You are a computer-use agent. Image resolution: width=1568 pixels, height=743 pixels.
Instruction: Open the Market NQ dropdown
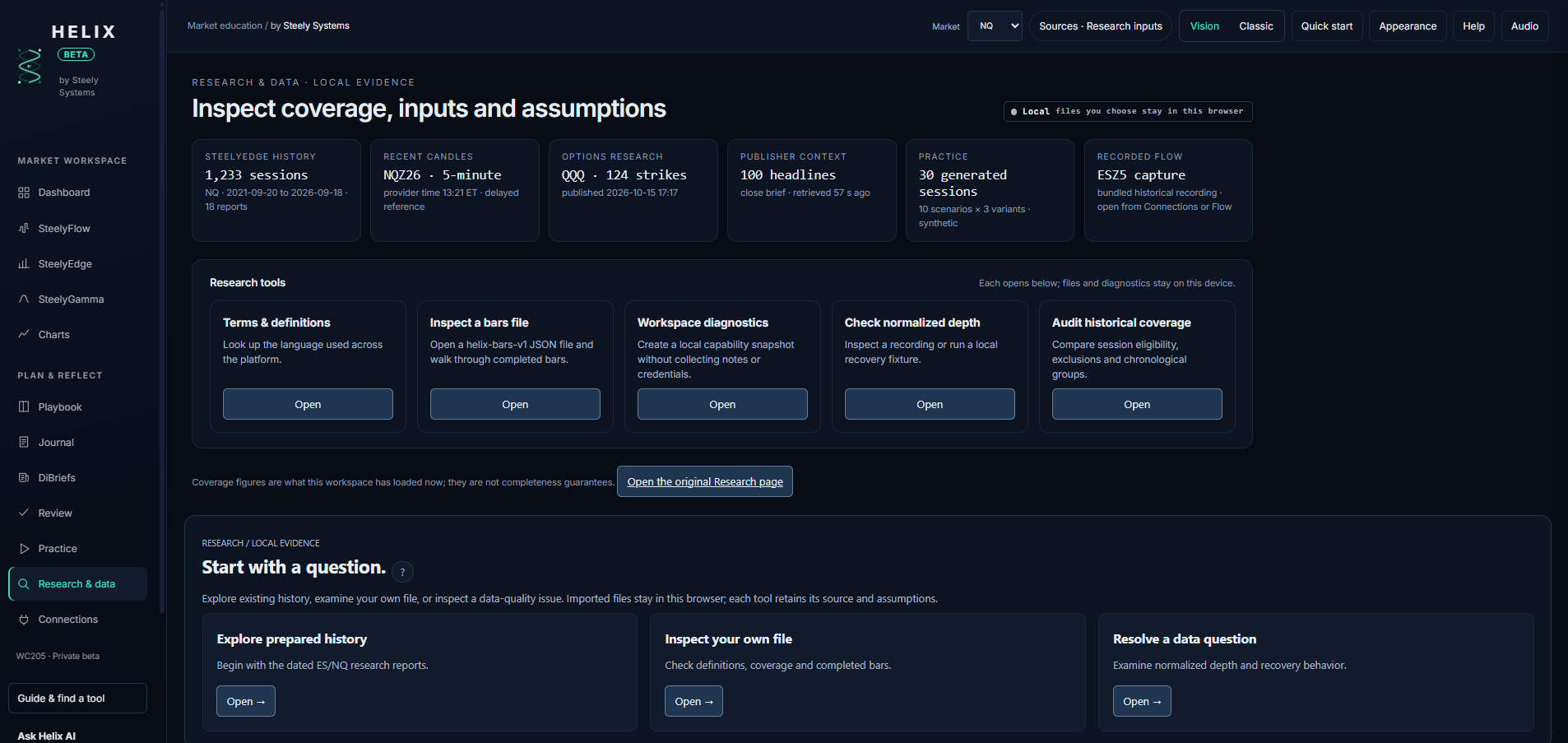(995, 26)
